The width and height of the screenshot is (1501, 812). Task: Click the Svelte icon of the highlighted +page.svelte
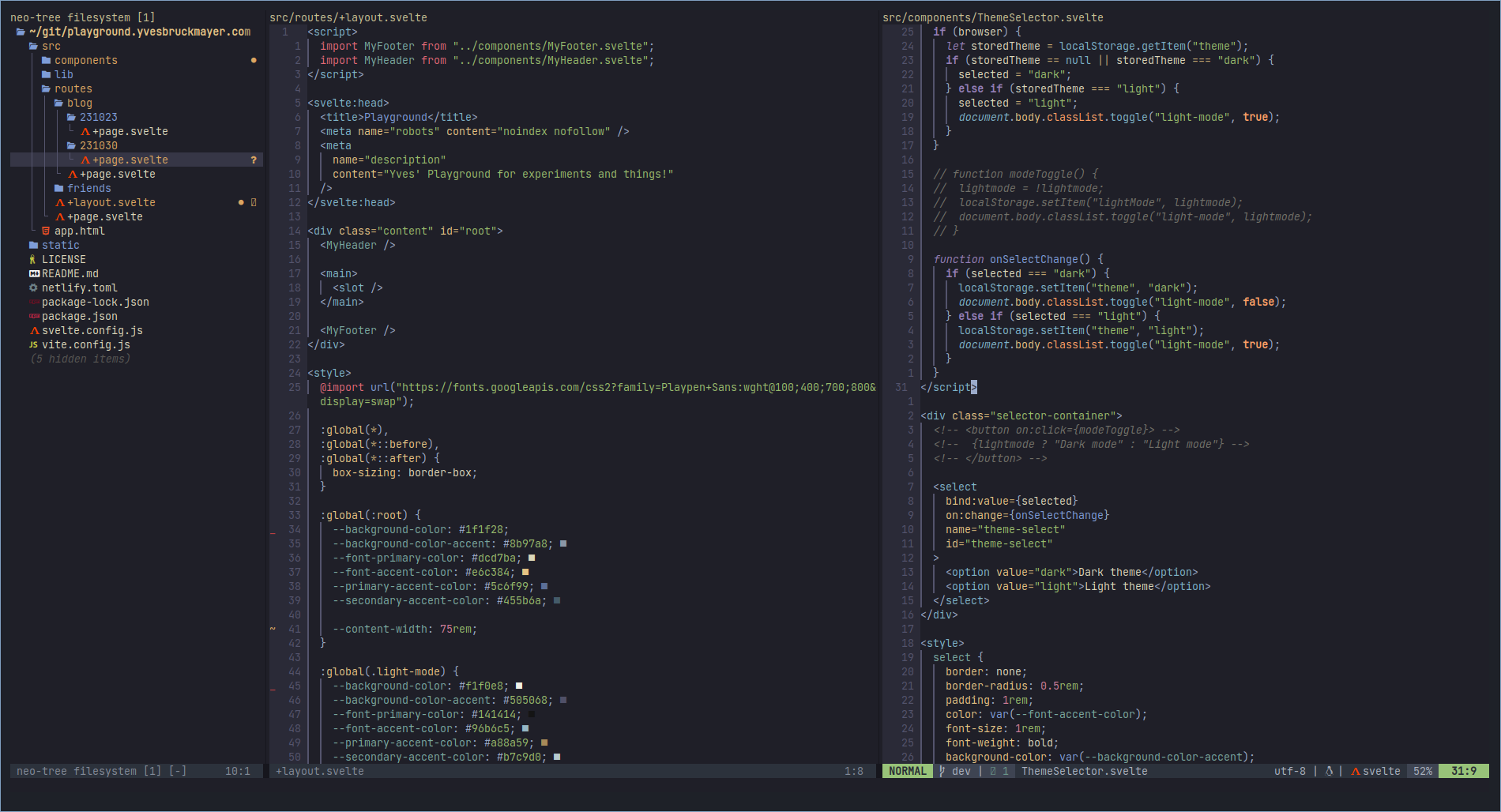(85, 160)
